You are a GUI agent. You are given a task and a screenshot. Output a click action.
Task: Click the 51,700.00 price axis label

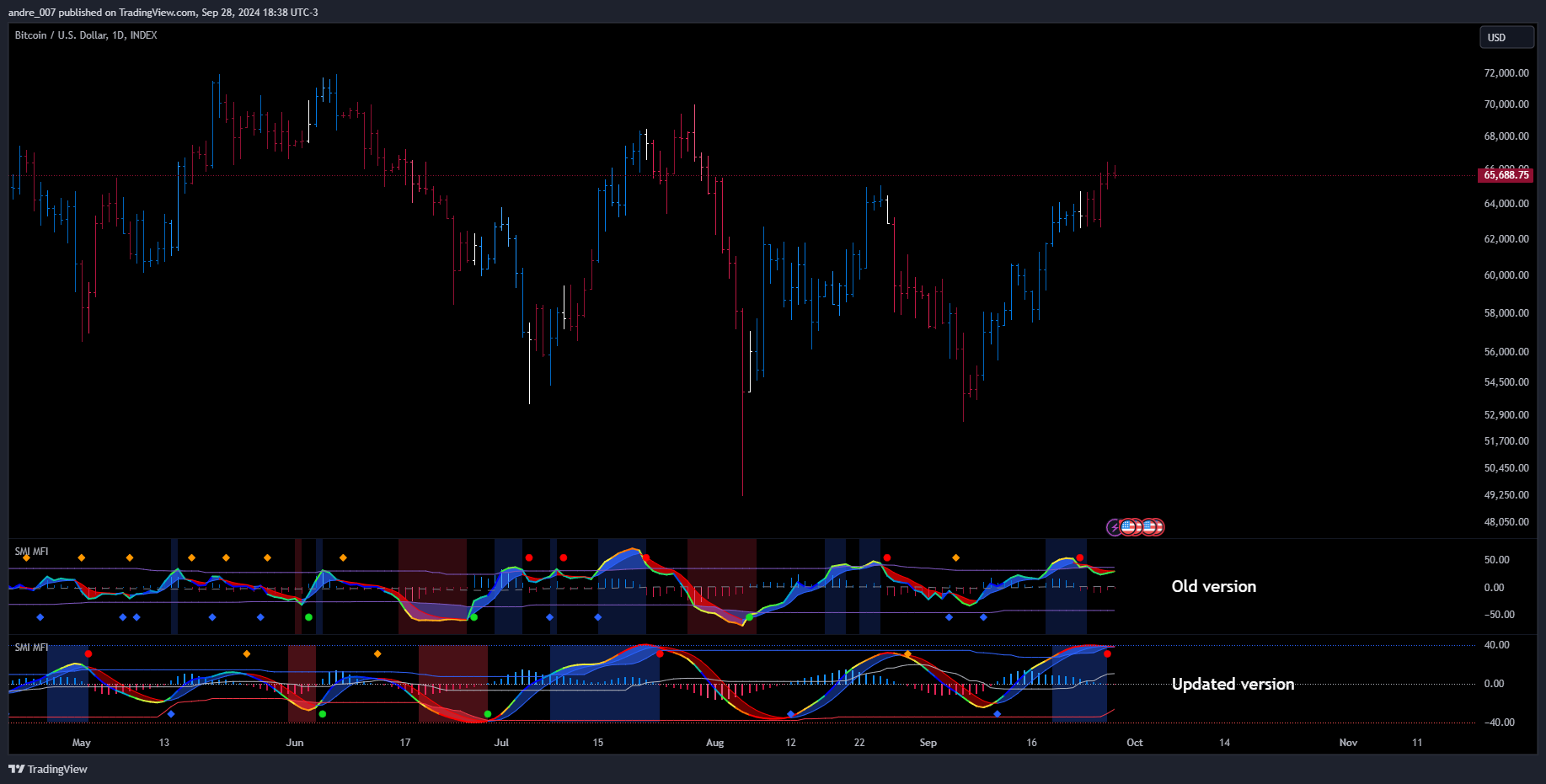click(1506, 441)
